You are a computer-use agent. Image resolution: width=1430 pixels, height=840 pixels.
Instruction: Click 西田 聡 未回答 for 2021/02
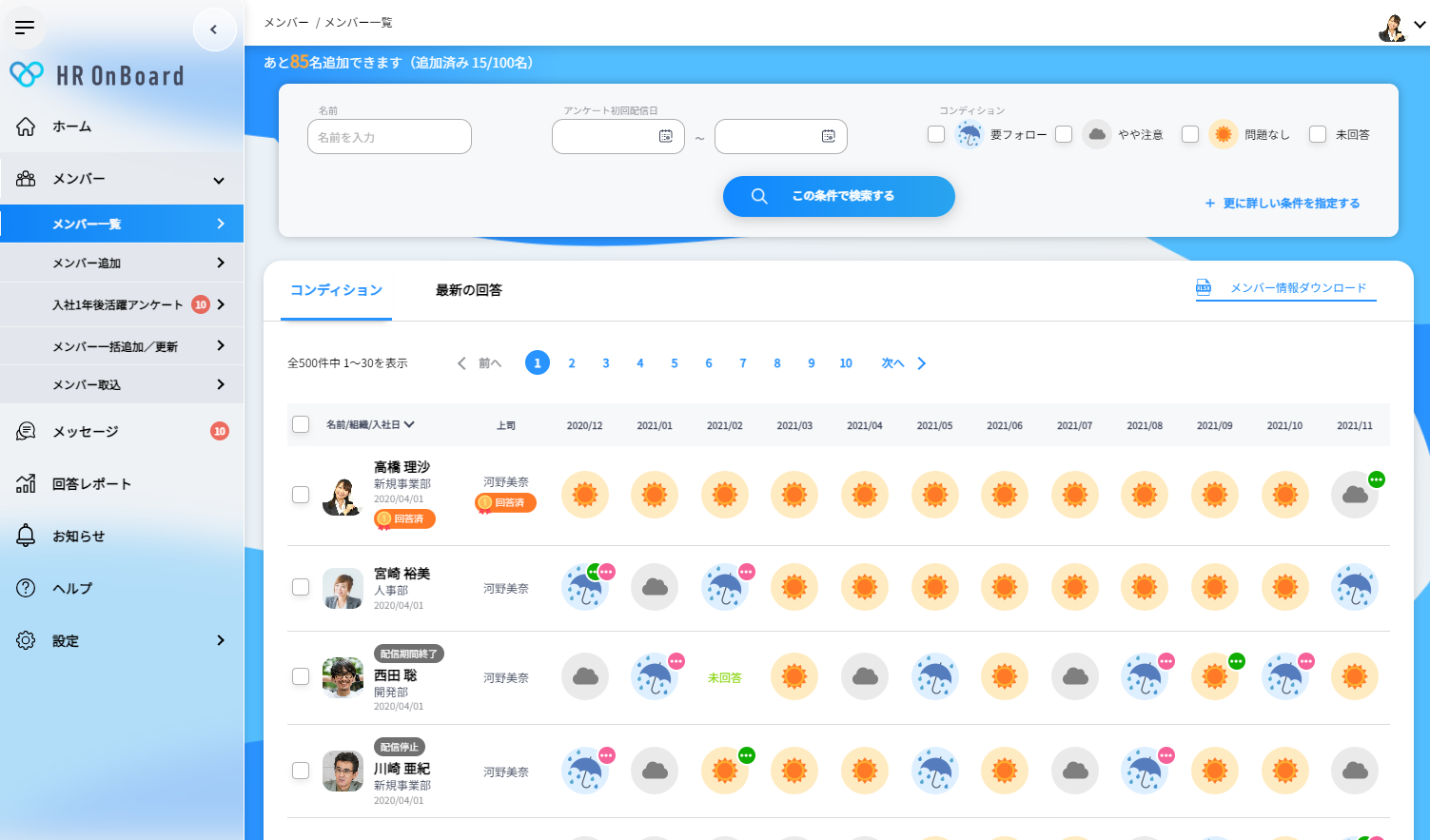pyautogui.click(x=725, y=678)
